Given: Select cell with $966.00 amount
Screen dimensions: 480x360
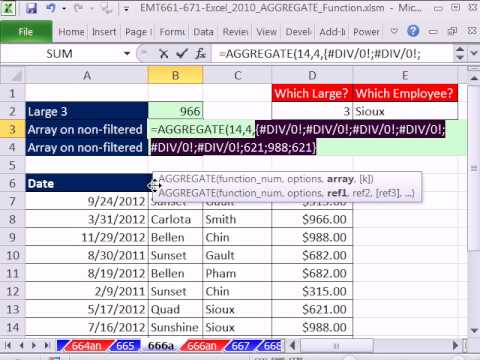Looking at the screenshot, I should (312, 219).
